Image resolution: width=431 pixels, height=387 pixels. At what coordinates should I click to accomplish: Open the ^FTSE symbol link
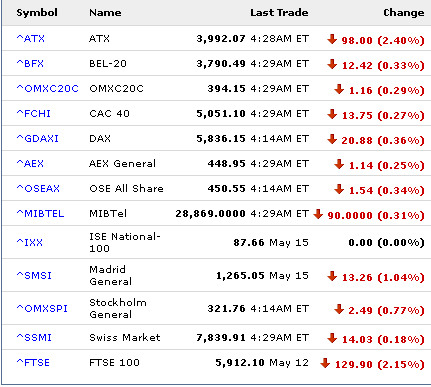pos(33,363)
